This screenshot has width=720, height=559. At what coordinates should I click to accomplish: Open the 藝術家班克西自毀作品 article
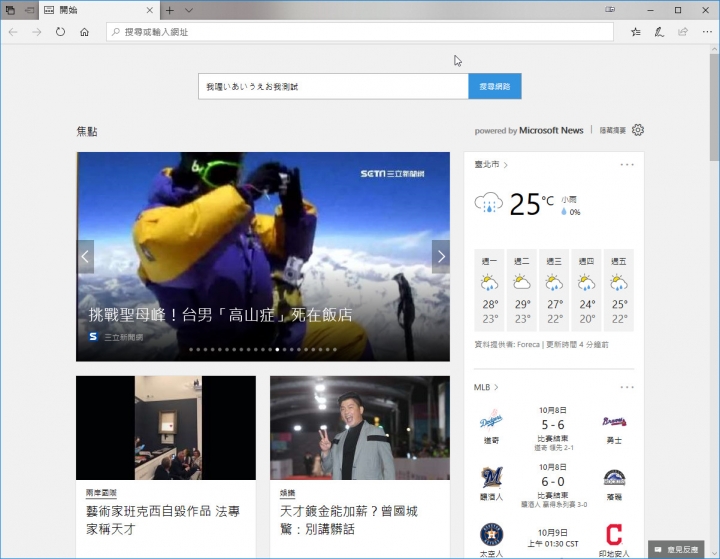pyautogui.click(x=163, y=520)
